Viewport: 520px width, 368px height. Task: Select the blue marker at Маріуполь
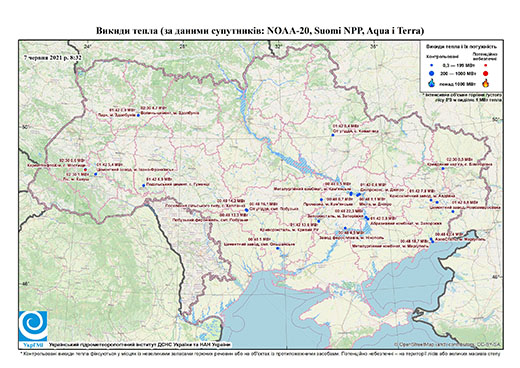click(432, 240)
